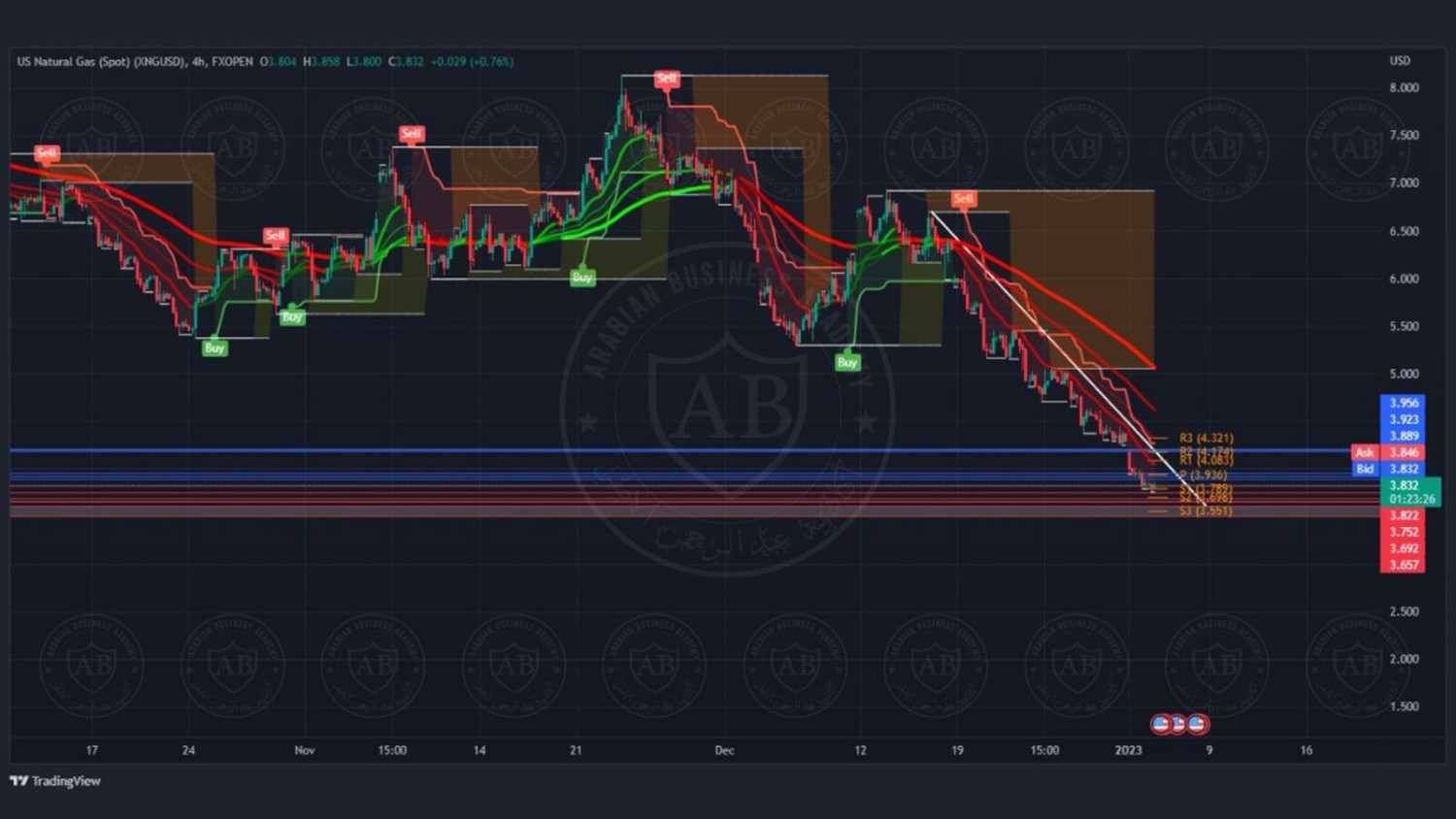Select the S3 (3.551) pivot label
The width and height of the screenshot is (1456, 819).
point(1206,510)
